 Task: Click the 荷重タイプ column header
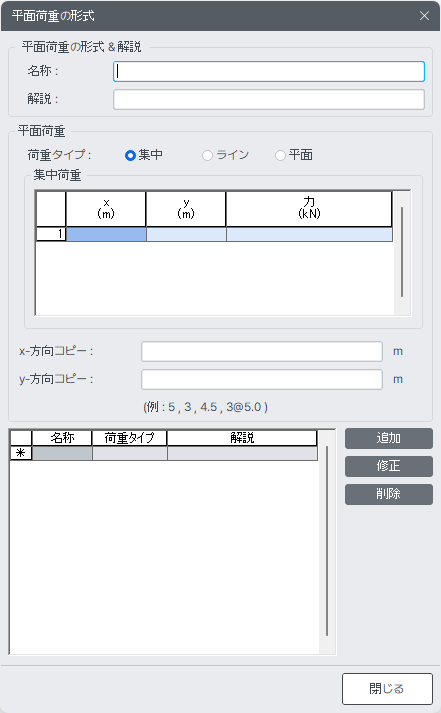[130, 438]
